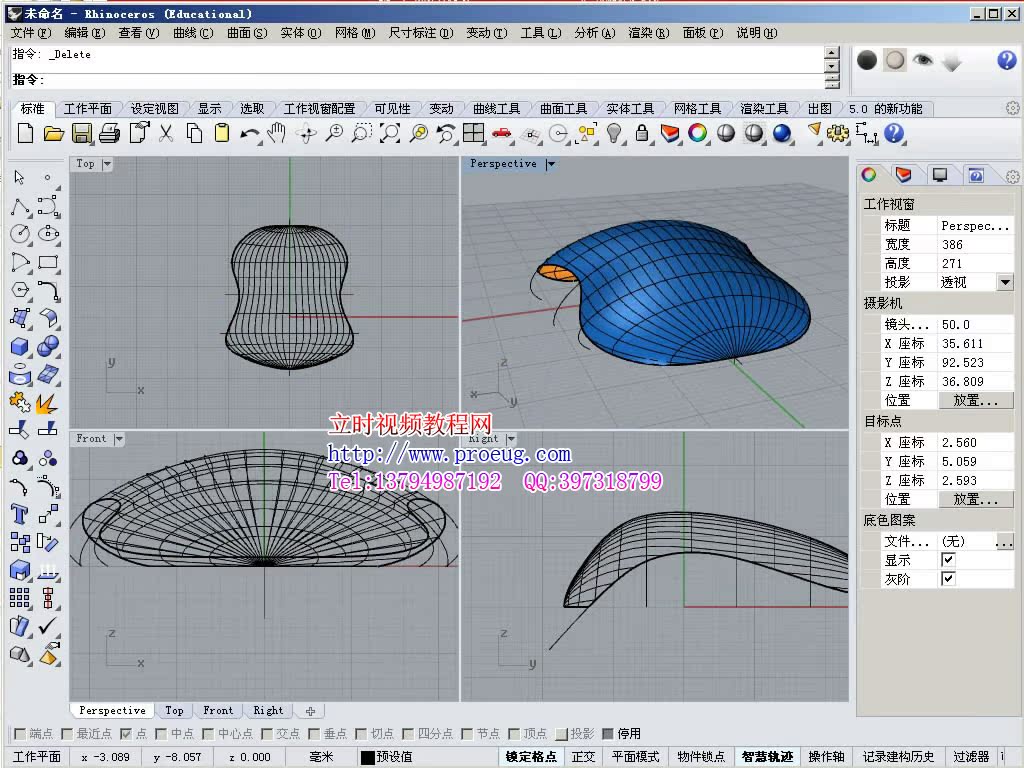The image size is (1024, 768).
Task: Enable the 交点 osnap checkbox
Action: pyautogui.click(x=266, y=734)
